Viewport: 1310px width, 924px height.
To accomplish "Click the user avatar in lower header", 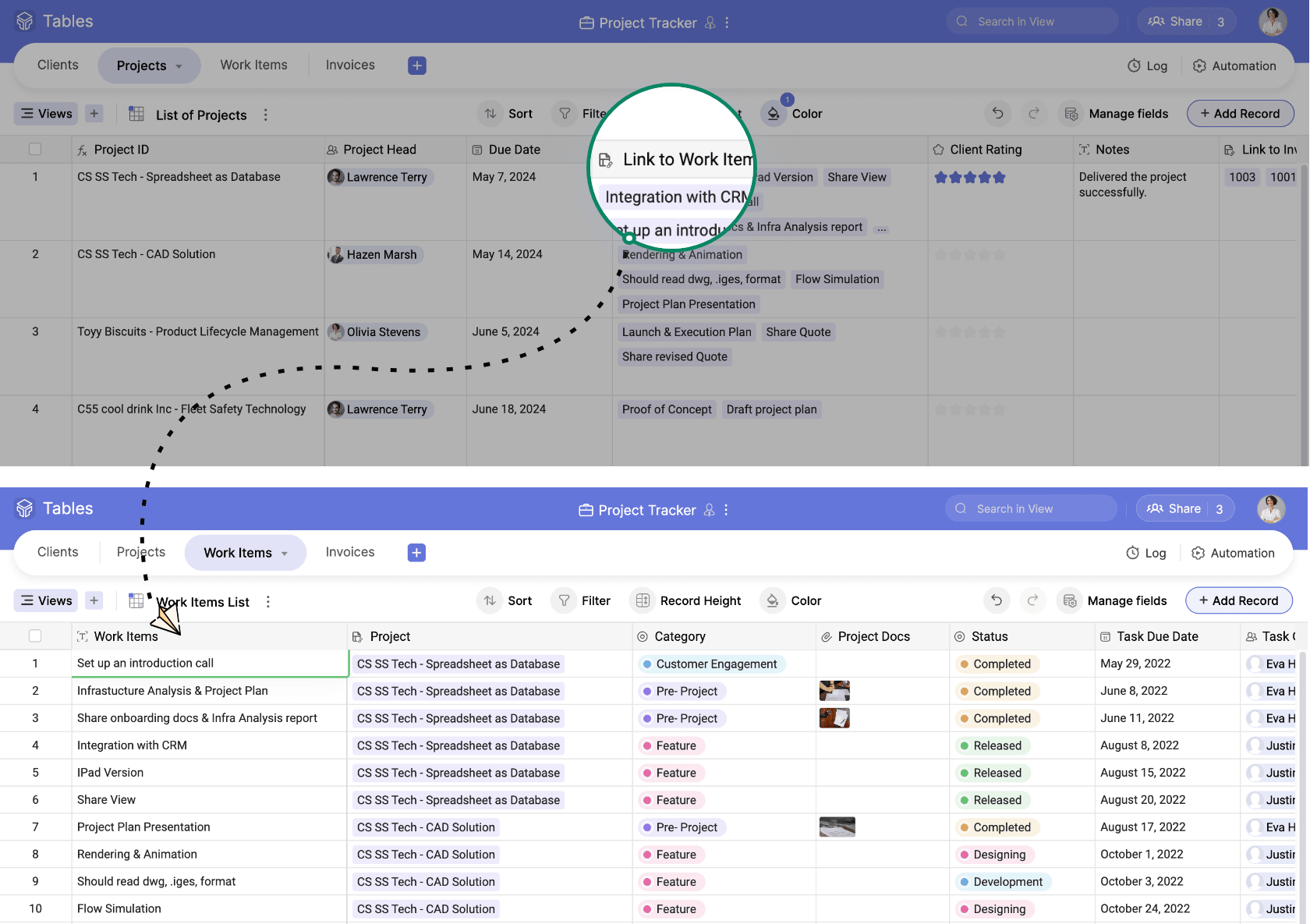I will (x=1271, y=509).
